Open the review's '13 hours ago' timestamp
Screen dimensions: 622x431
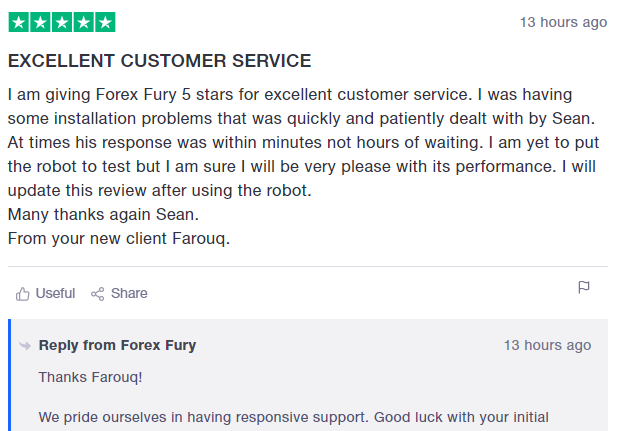(x=563, y=22)
